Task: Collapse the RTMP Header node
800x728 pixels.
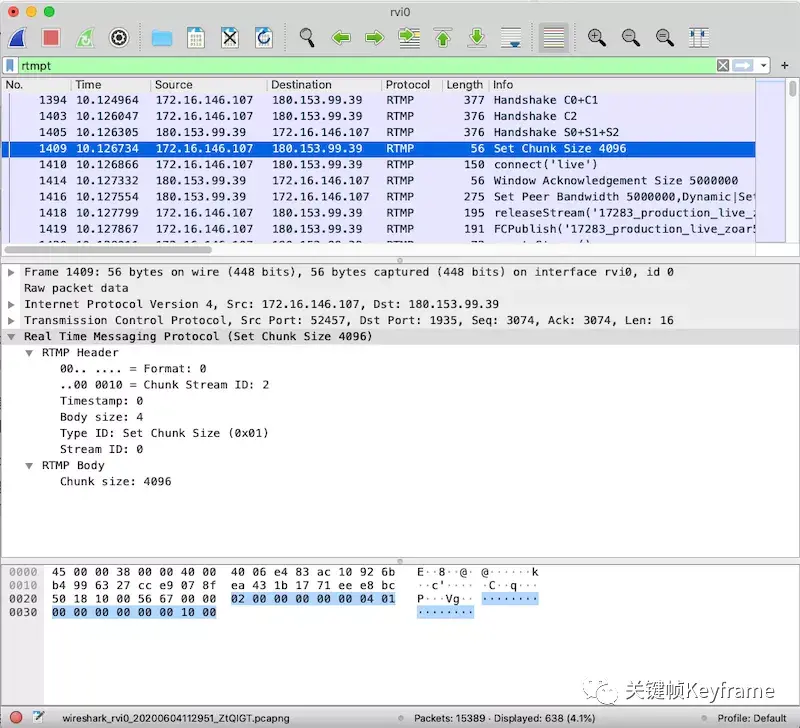Action: [29, 353]
